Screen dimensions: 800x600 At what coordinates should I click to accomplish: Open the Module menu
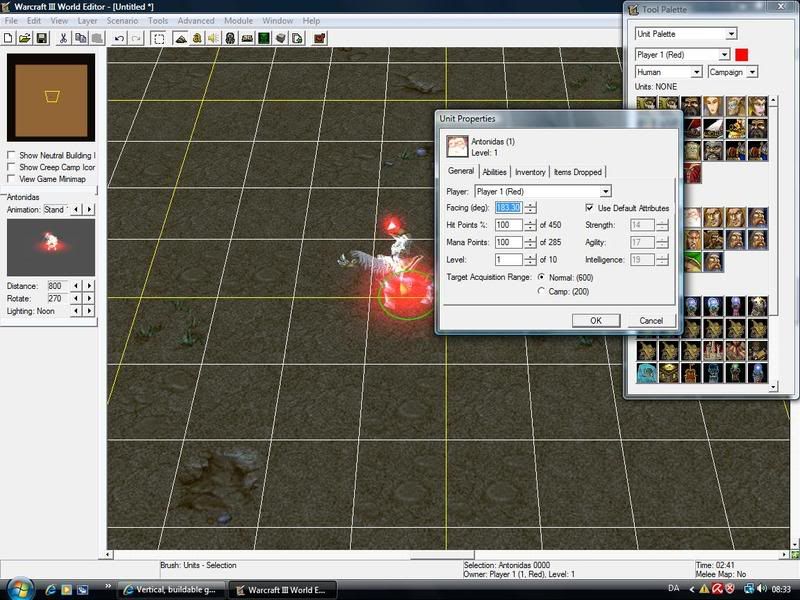tap(238, 21)
